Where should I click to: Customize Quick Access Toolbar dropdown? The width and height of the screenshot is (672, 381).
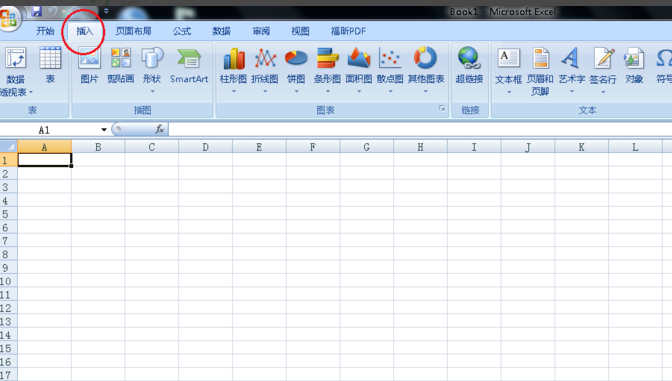tap(106, 12)
